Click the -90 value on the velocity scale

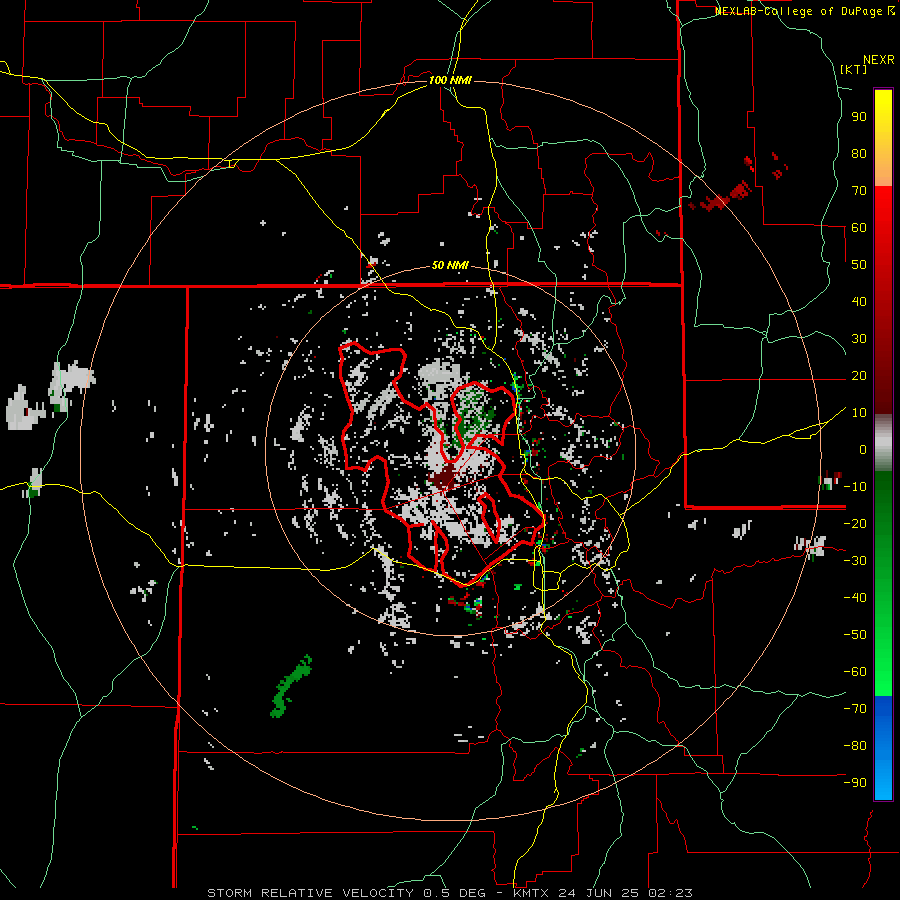click(855, 782)
